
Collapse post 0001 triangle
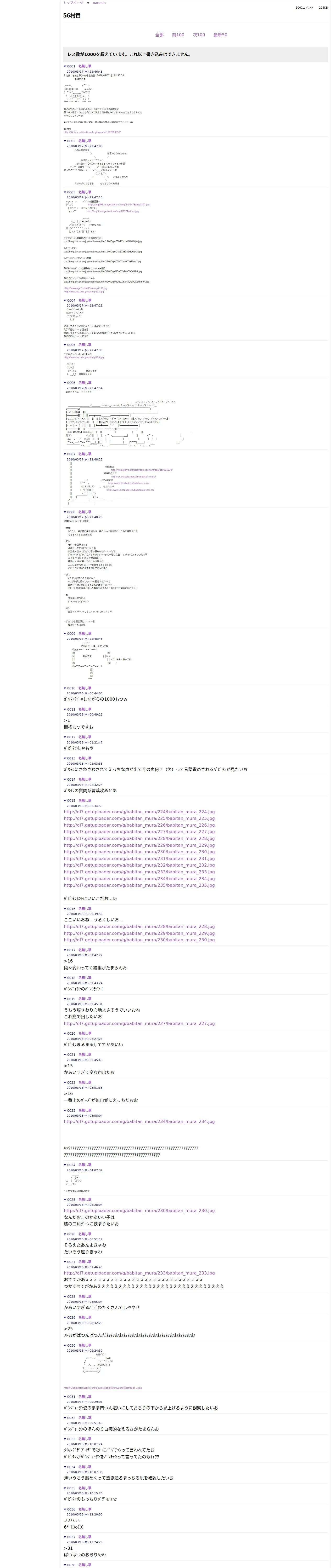(65, 66)
